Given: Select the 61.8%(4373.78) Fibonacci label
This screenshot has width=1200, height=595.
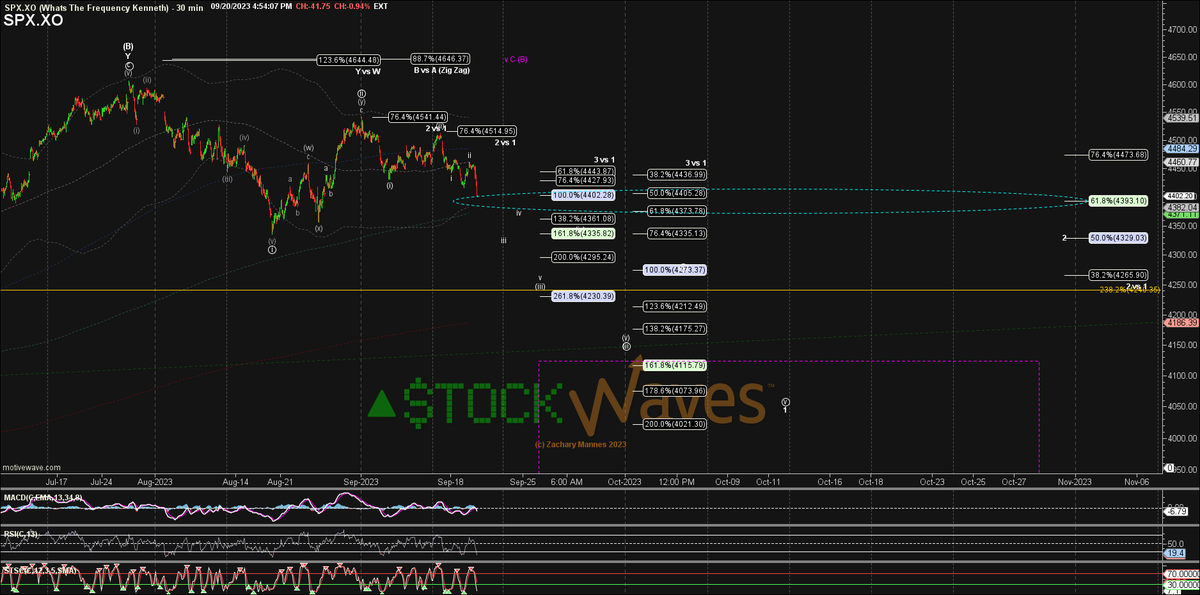Looking at the screenshot, I should (678, 211).
